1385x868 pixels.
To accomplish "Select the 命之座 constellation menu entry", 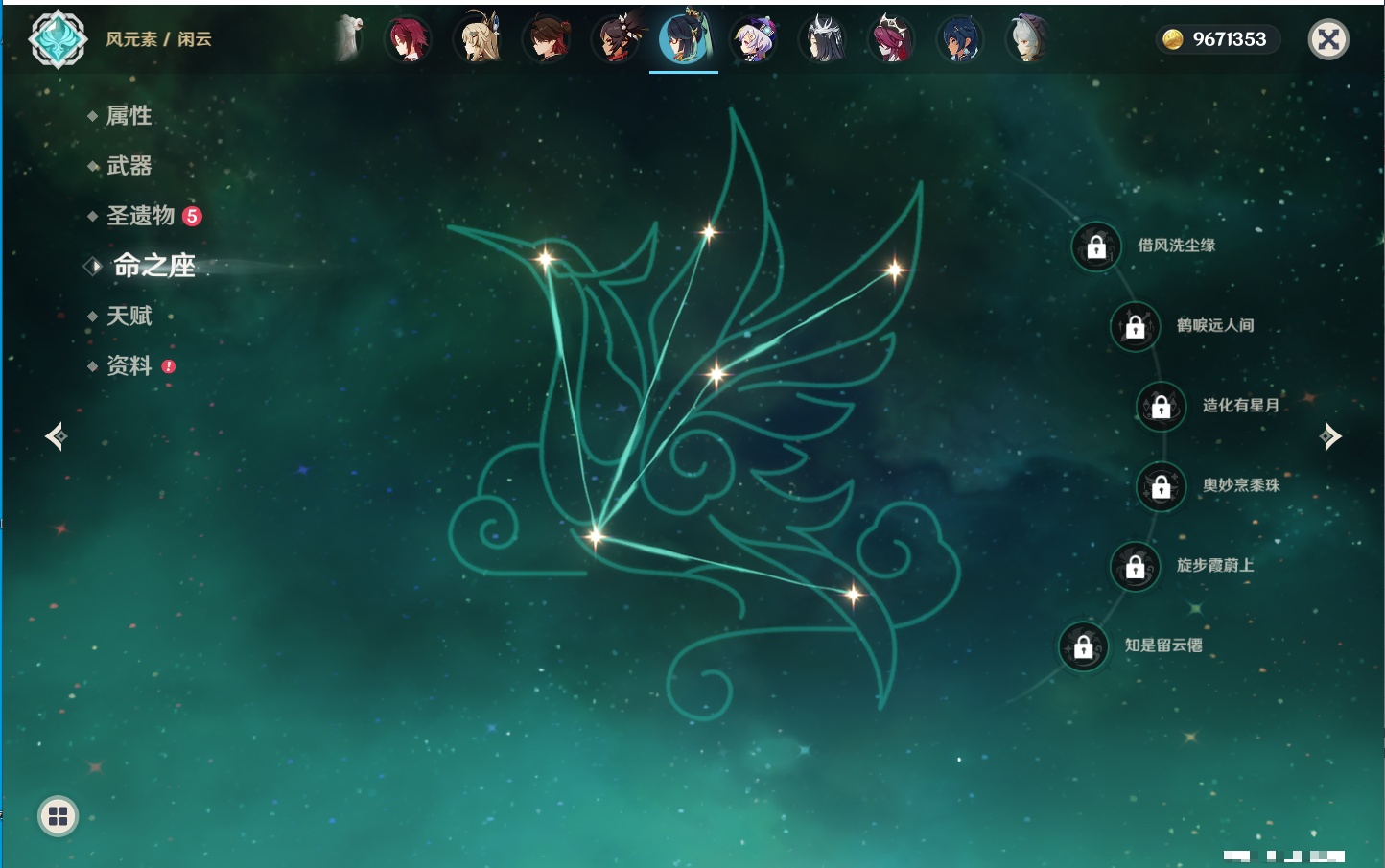I will [x=153, y=266].
